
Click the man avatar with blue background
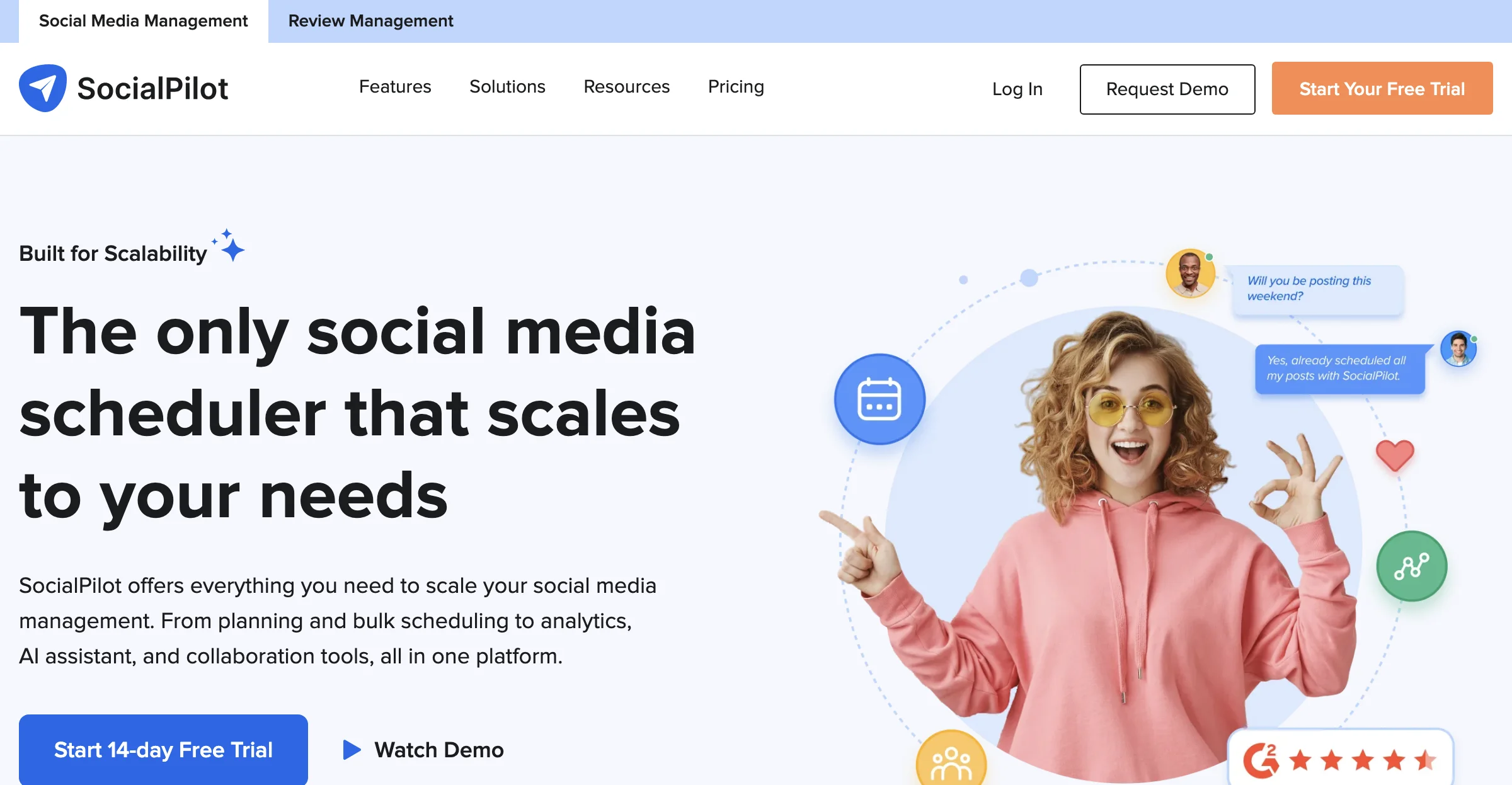1458,348
